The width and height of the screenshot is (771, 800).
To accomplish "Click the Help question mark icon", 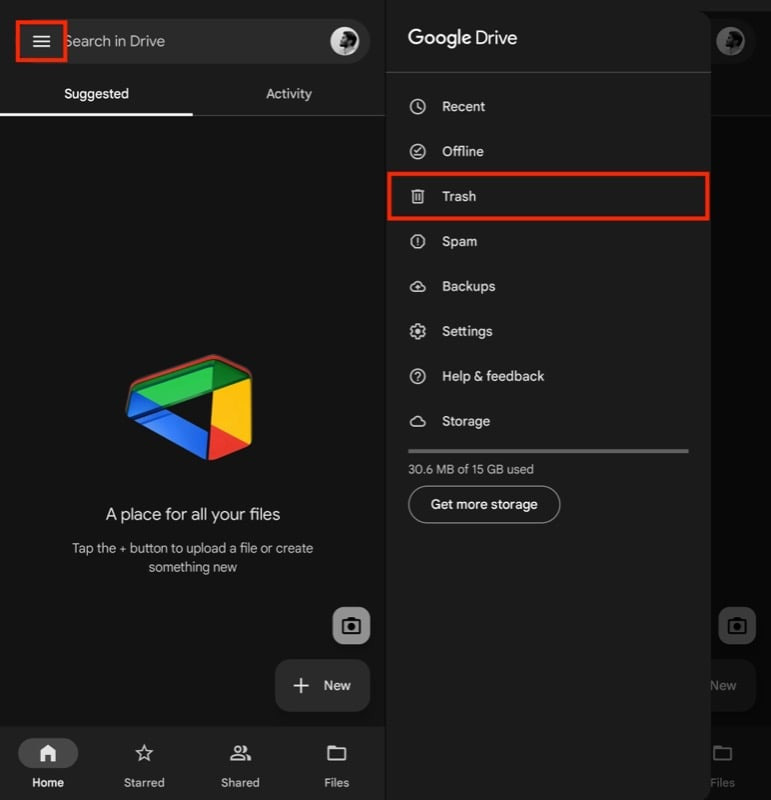I will pyautogui.click(x=417, y=377).
